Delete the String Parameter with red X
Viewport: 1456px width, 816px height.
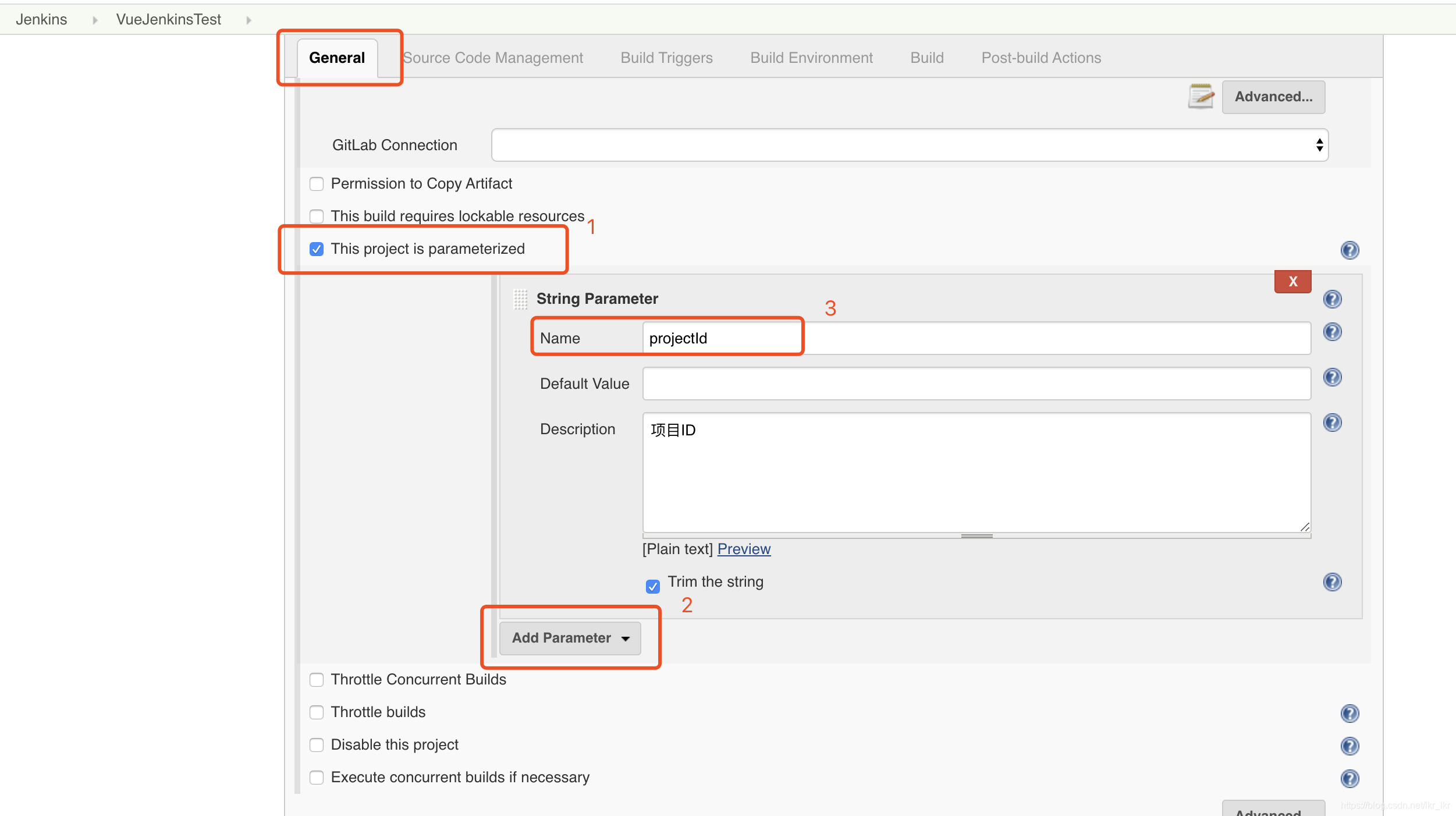tap(1292, 281)
